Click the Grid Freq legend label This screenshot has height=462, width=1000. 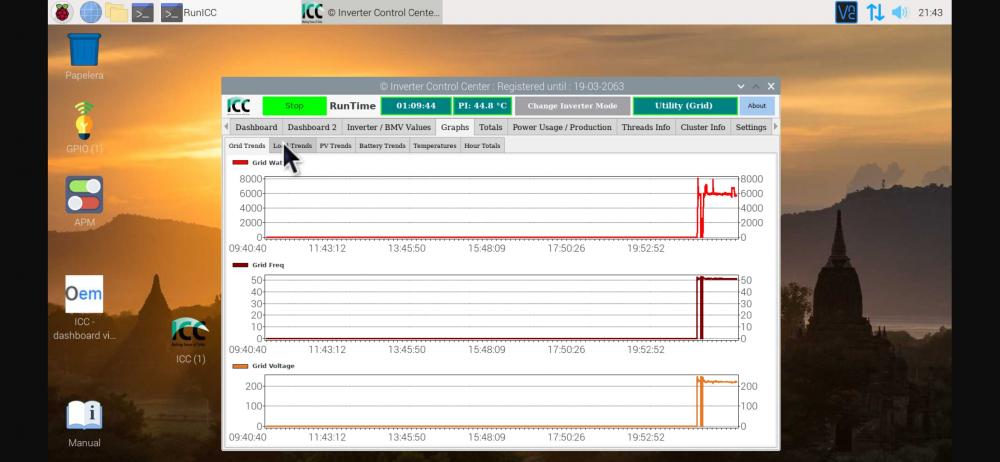(268, 265)
